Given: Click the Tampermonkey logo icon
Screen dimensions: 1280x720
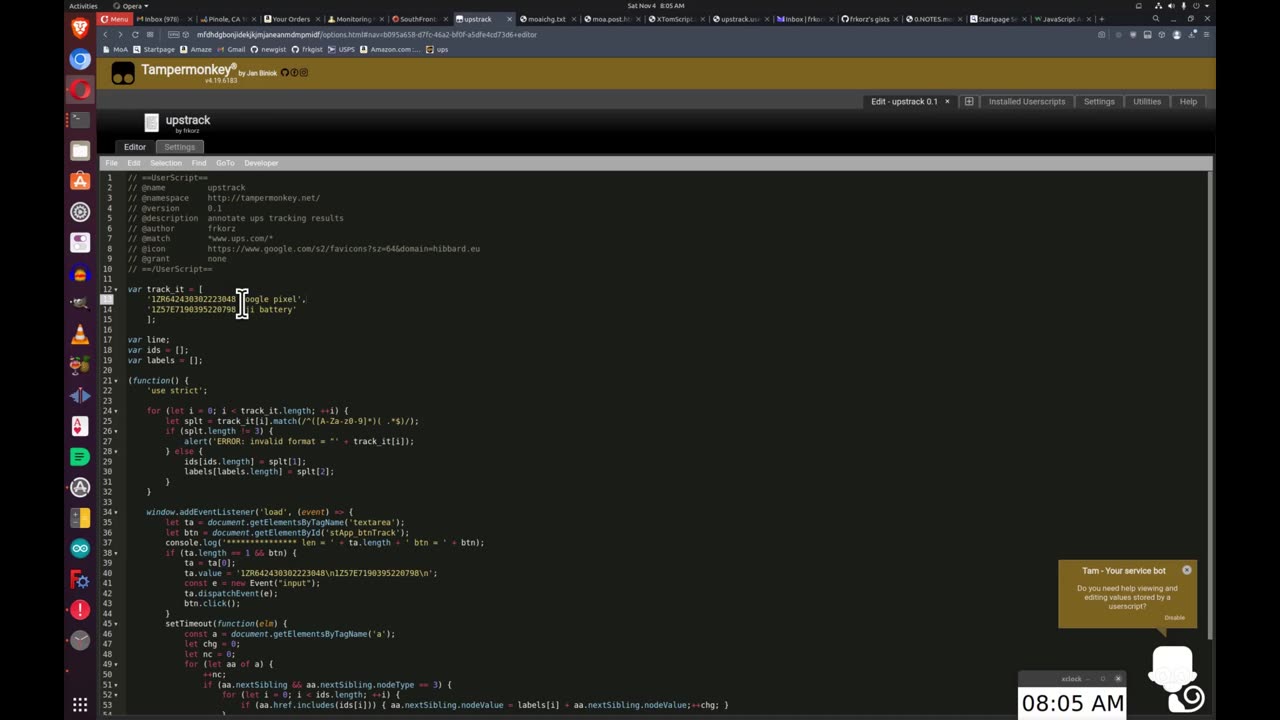Looking at the screenshot, I should tap(123, 73).
